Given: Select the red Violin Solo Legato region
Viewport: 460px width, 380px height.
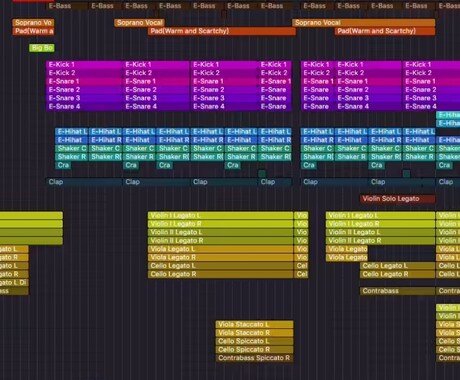Looking at the screenshot, I should 397,199.
